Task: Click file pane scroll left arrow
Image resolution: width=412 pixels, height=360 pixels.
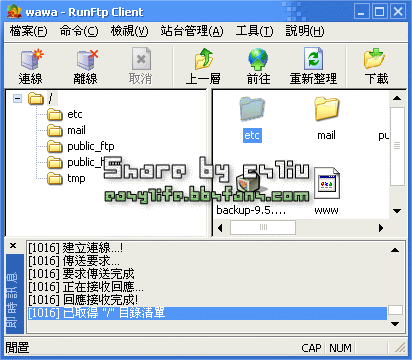Action: coord(220,228)
